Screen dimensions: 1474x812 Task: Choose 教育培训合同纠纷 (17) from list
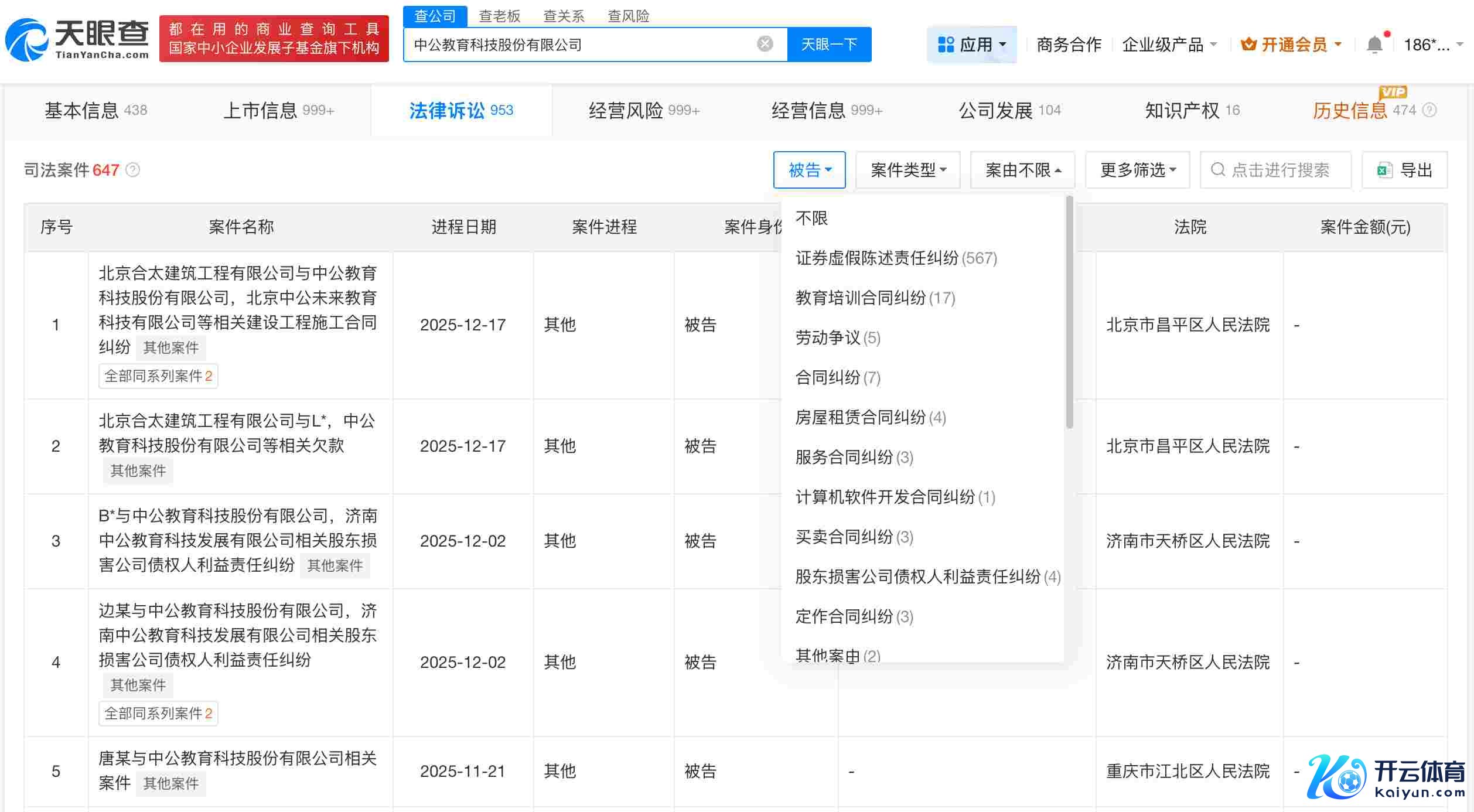point(875,298)
